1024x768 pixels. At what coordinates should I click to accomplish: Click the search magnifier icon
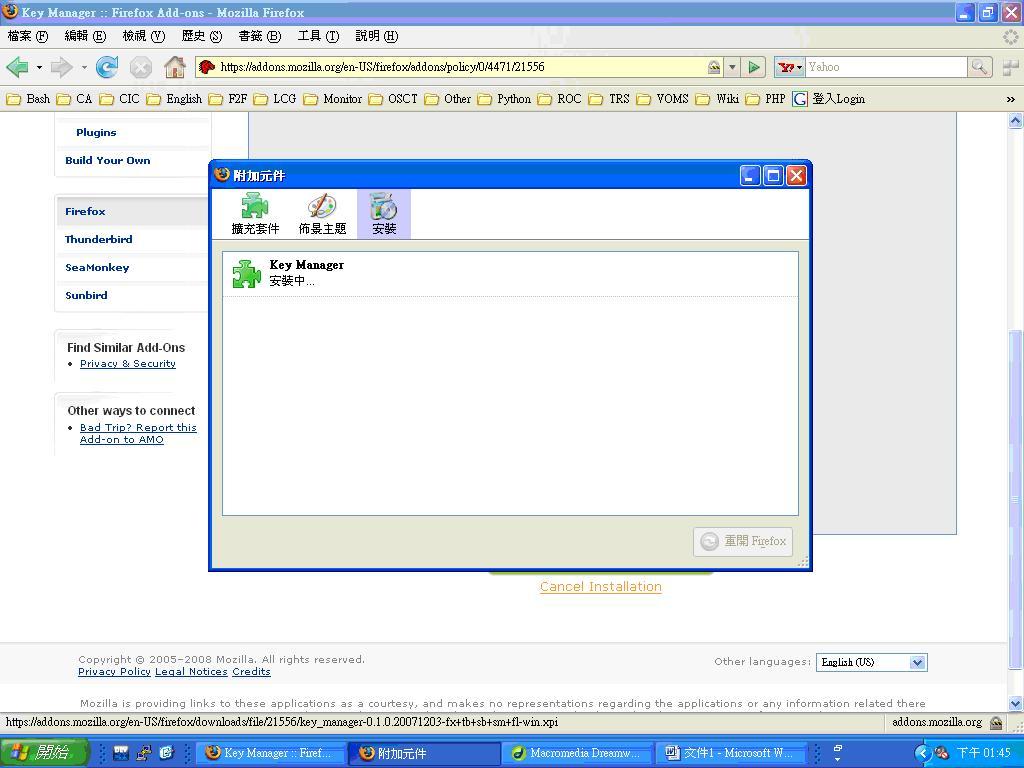click(x=979, y=67)
